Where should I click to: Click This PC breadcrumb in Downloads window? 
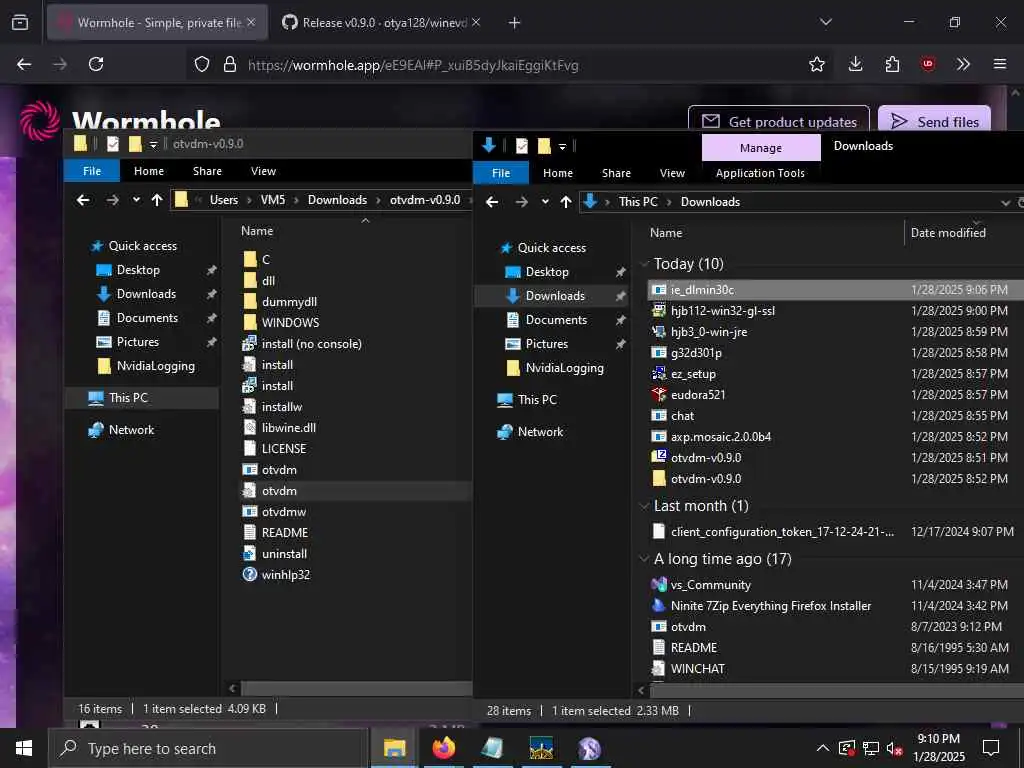(x=638, y=202)
